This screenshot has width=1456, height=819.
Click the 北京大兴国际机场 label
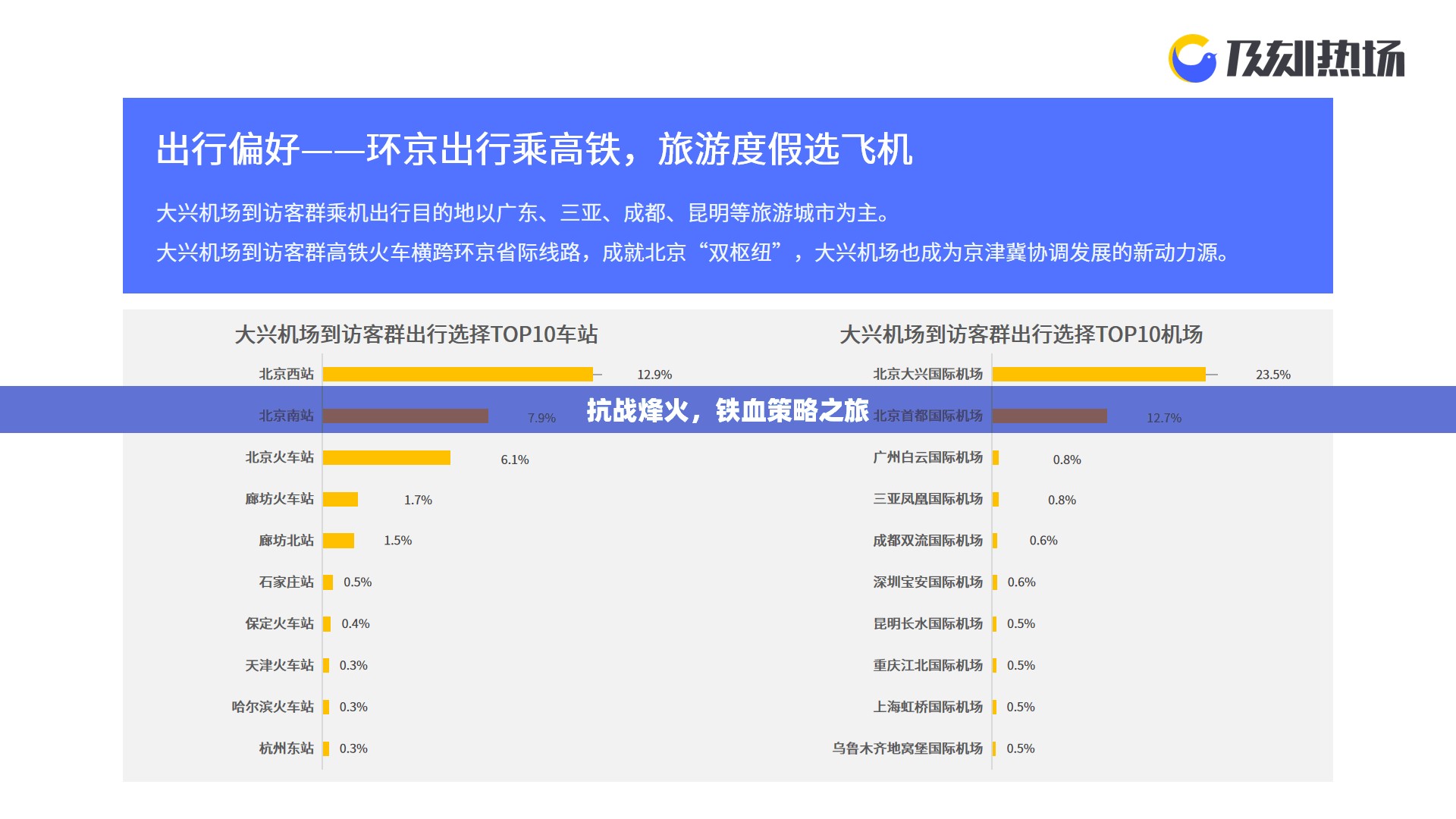pos(927,374)
